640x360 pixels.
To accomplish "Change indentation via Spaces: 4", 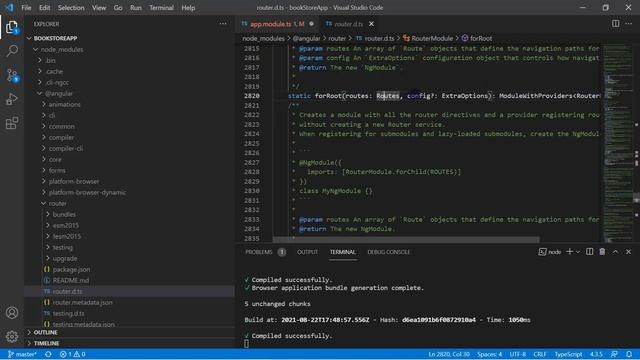I will [x=489, y=354].
